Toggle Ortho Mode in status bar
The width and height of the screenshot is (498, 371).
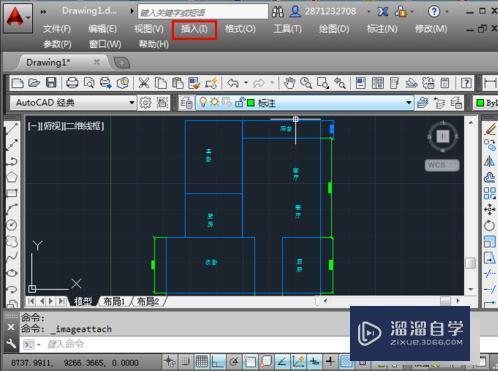(218, 361)
